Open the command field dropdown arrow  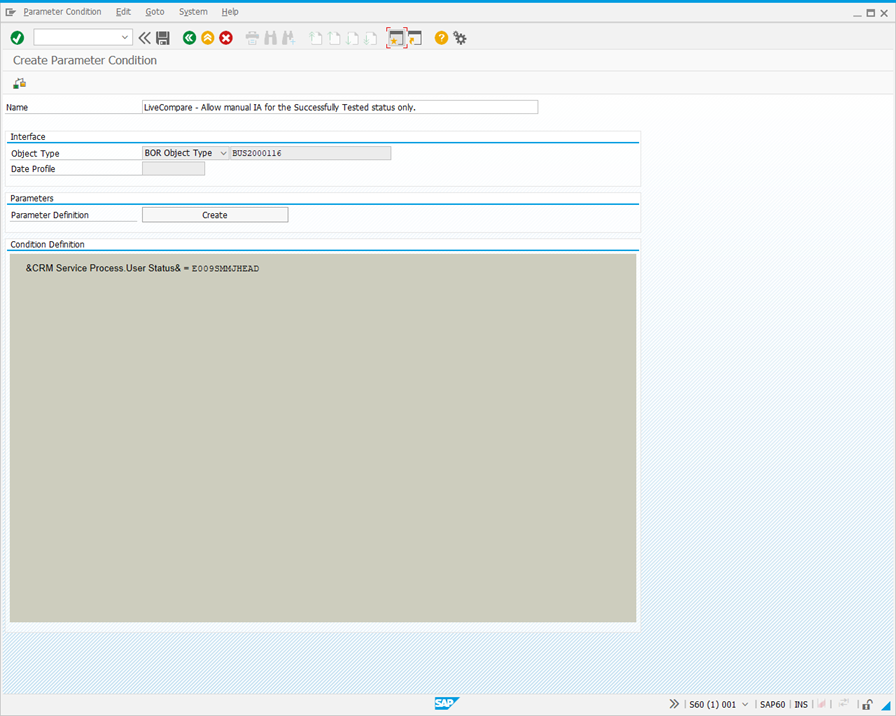124,38
